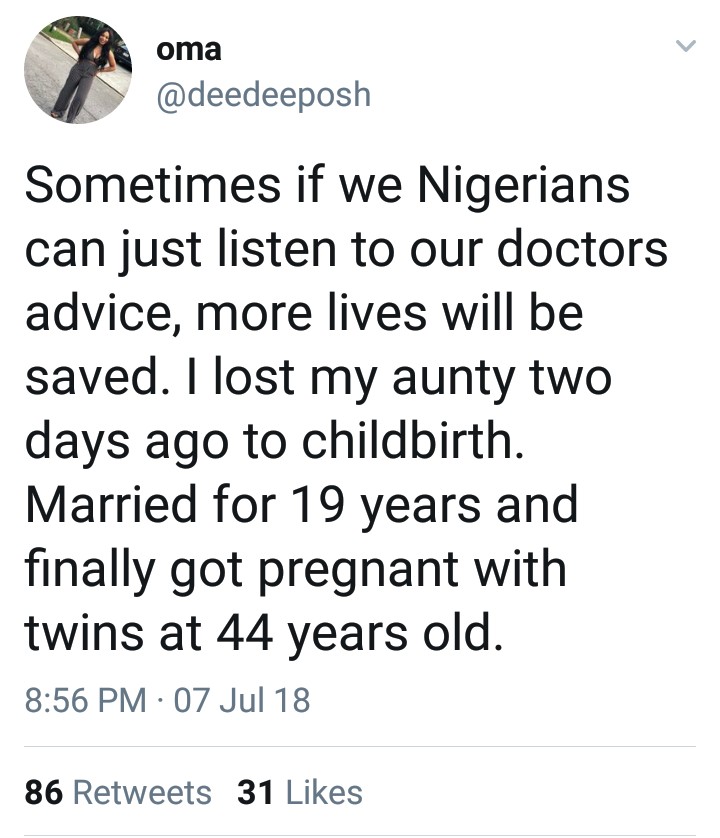Click the line "Married for 19 years and"
The height and width of the screenshot is (838, 720).
click(300, 505)
